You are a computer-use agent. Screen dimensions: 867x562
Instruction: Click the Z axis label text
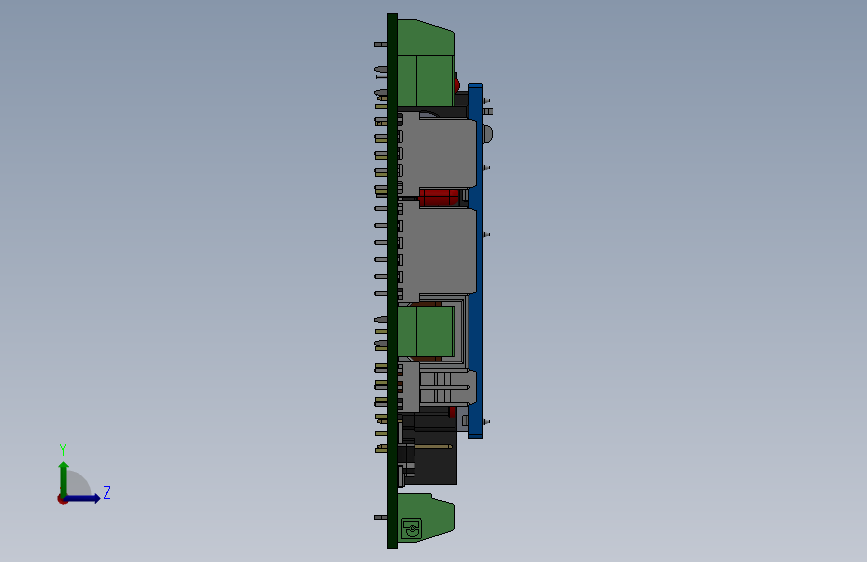click(107, 492)
